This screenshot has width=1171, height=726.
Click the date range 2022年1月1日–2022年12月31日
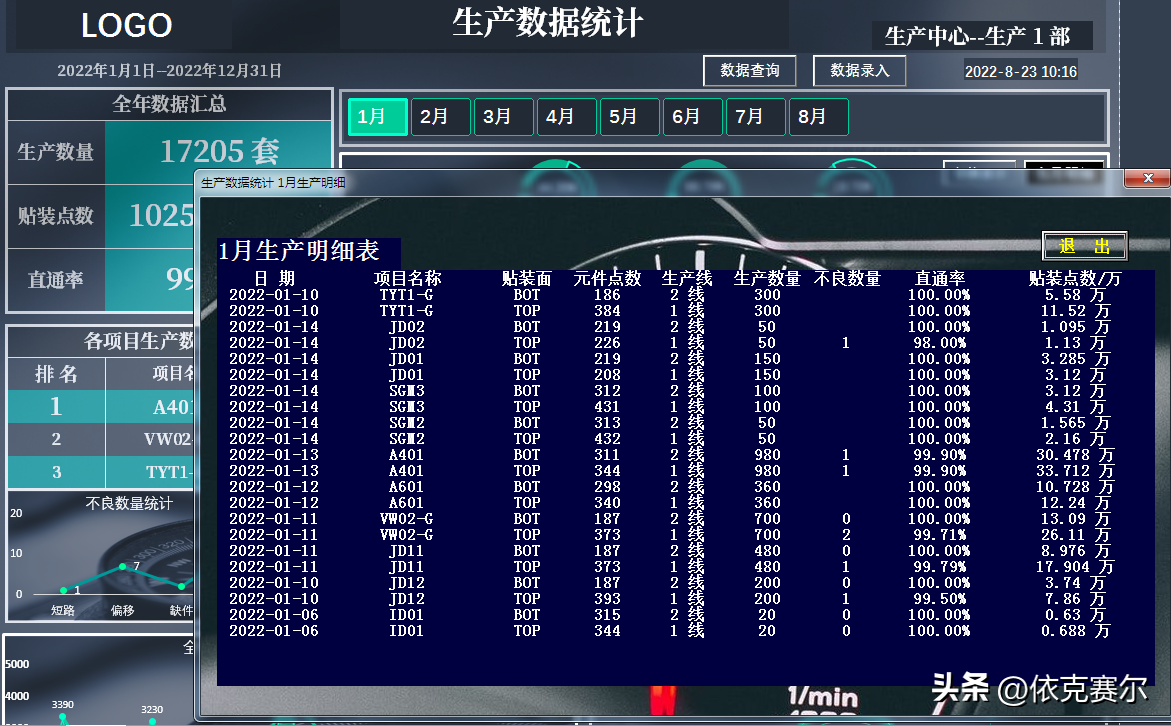tap(170, 70)
